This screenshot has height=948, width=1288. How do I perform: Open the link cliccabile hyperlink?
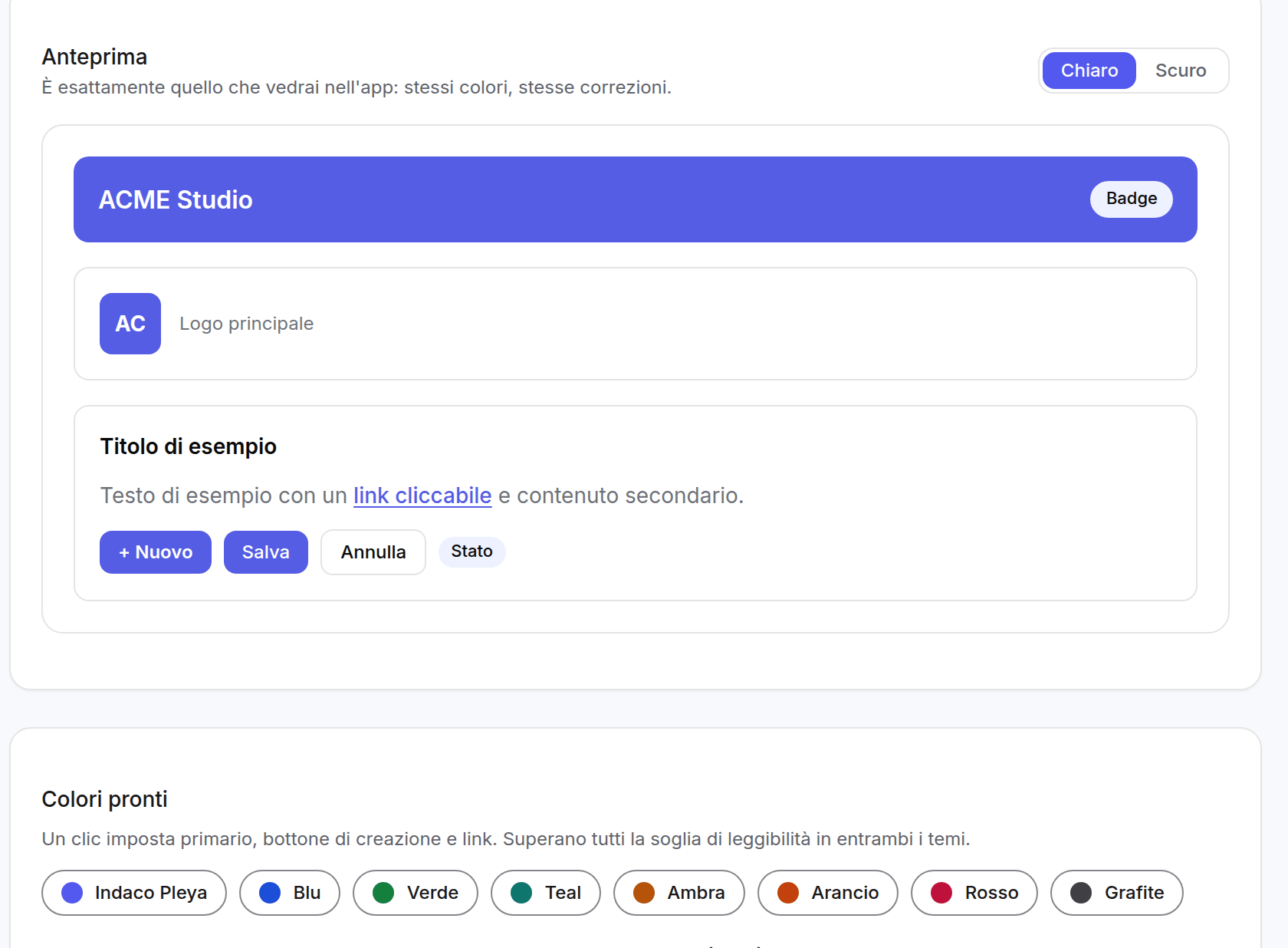click(x=422, y=495)
